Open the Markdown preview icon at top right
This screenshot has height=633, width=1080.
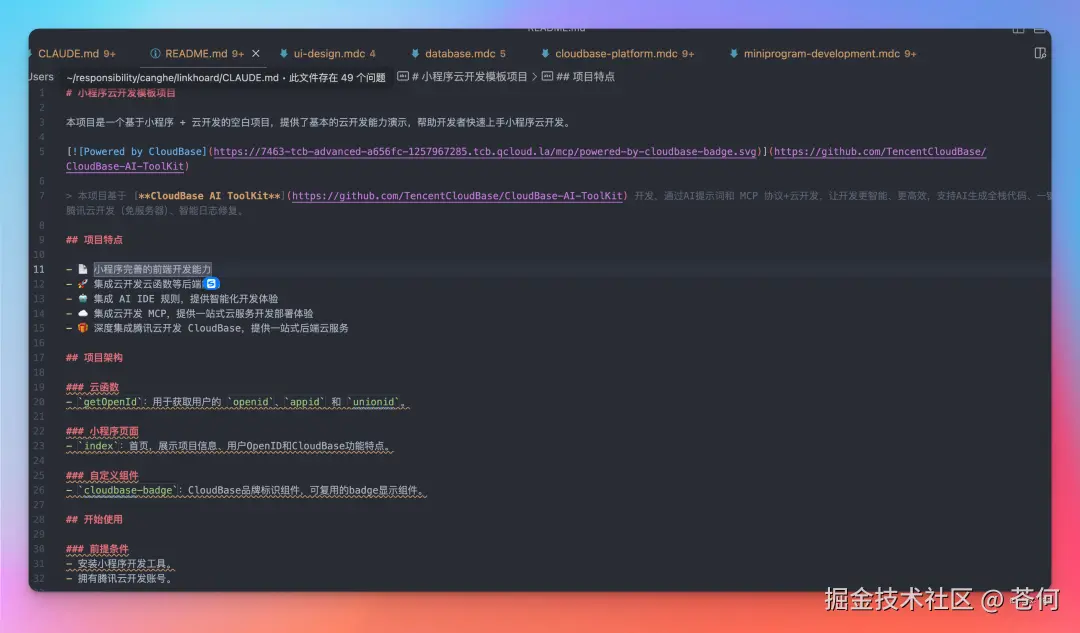[x=1038, y=53]
